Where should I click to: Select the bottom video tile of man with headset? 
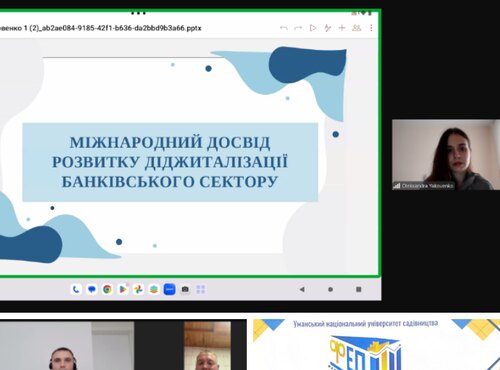coord(67,345)
